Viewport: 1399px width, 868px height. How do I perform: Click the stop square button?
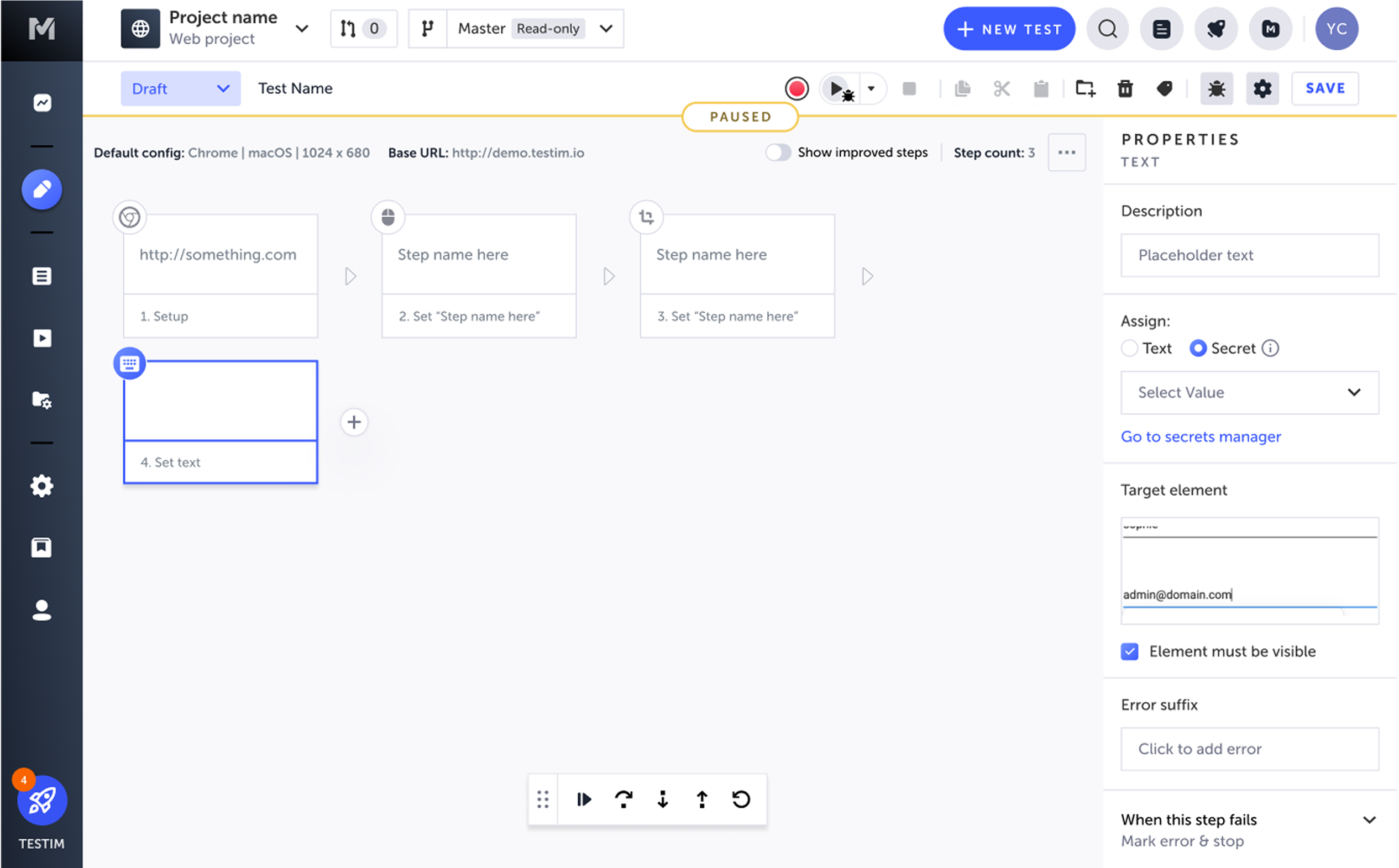(910, 89)
